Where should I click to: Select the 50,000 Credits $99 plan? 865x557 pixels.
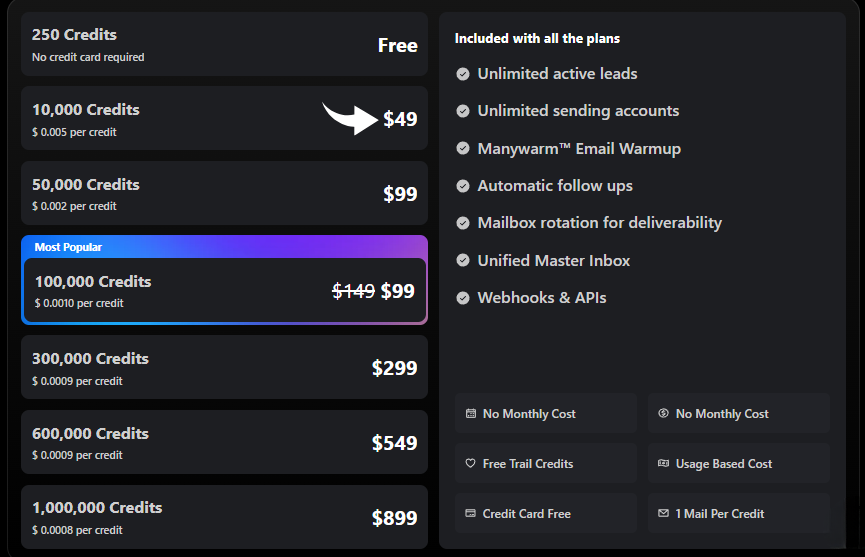click(224, 194)
